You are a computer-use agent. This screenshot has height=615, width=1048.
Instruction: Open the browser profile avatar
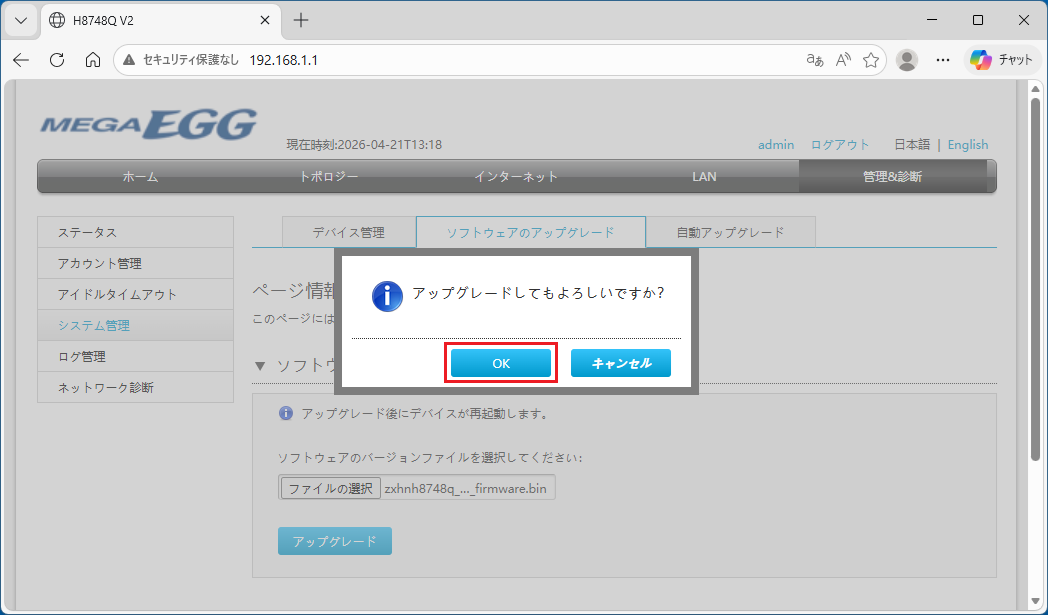[x=907, y=60]
